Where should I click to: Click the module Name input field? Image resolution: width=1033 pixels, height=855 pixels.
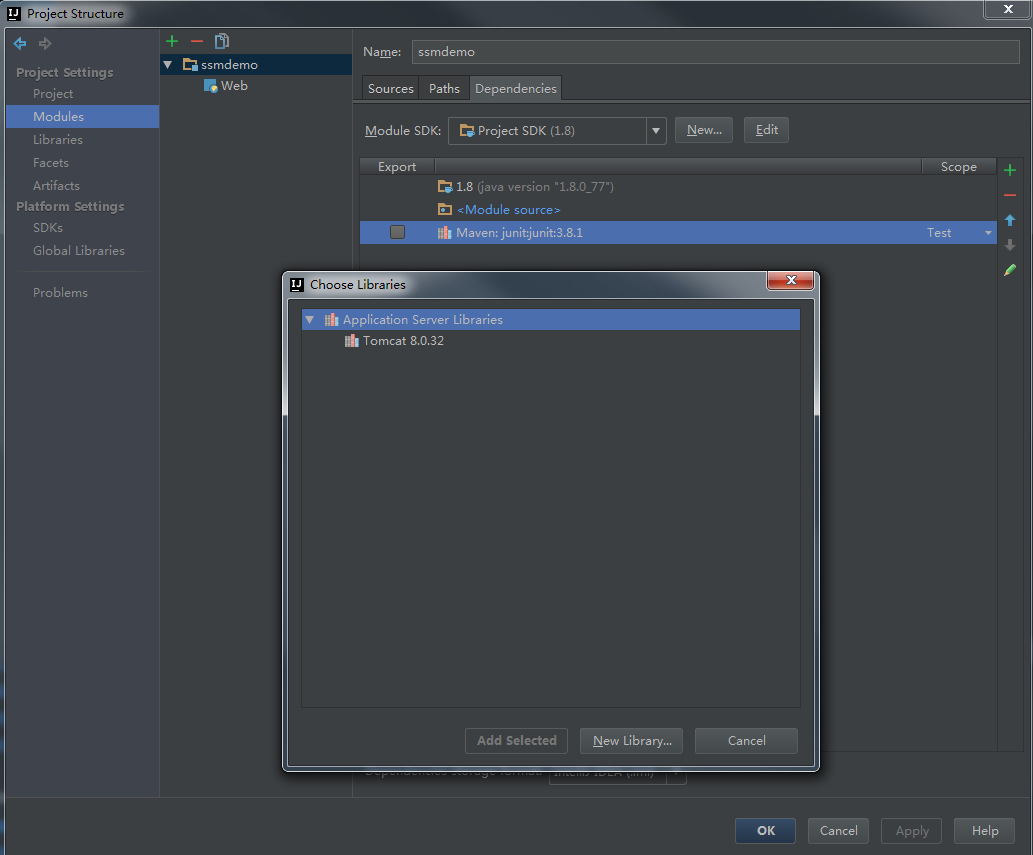pyautogui.click(x=715, y=52)
